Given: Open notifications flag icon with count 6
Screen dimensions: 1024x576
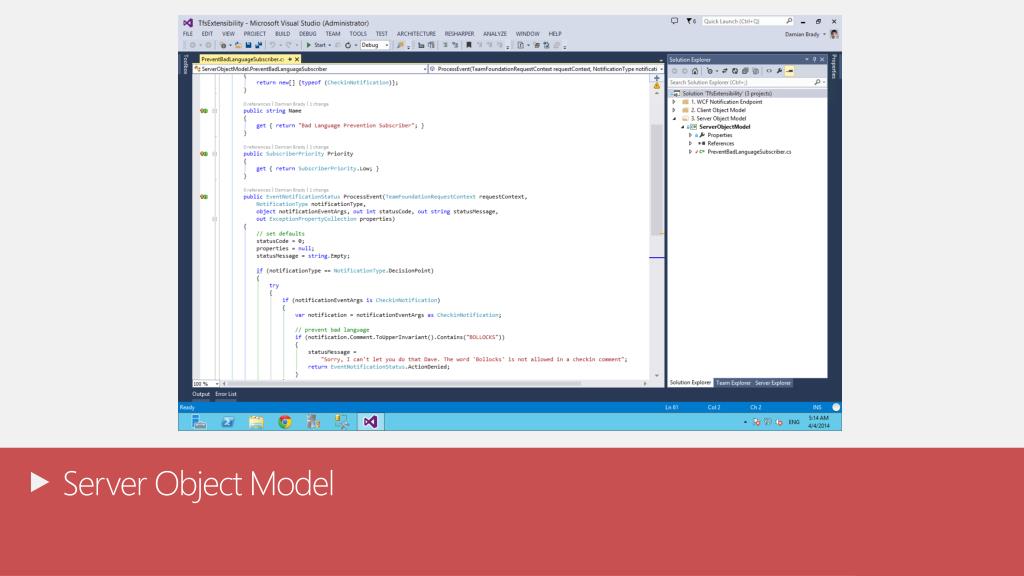Looking at the screenshot, I should [x=691, y=21].
